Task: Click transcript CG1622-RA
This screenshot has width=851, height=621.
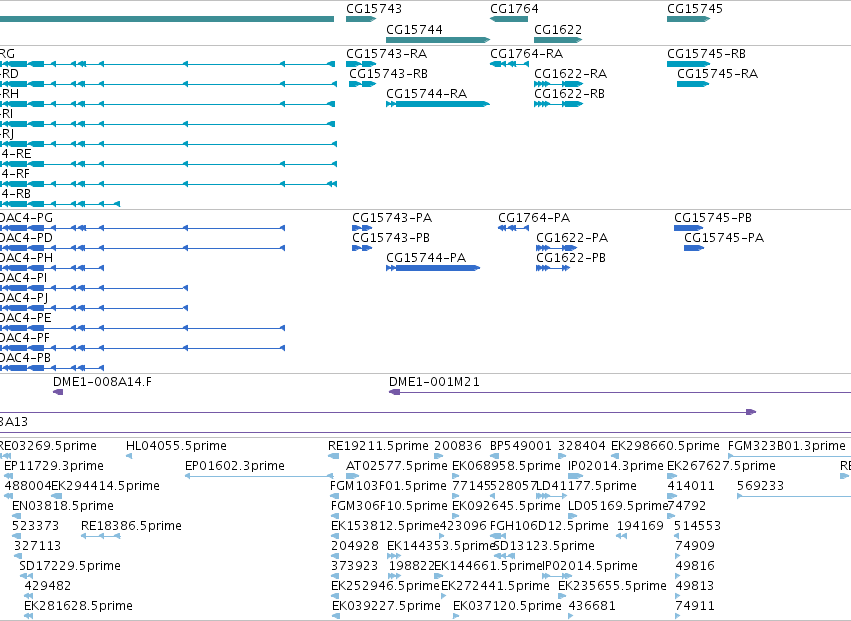Action: tap(570, 74)
